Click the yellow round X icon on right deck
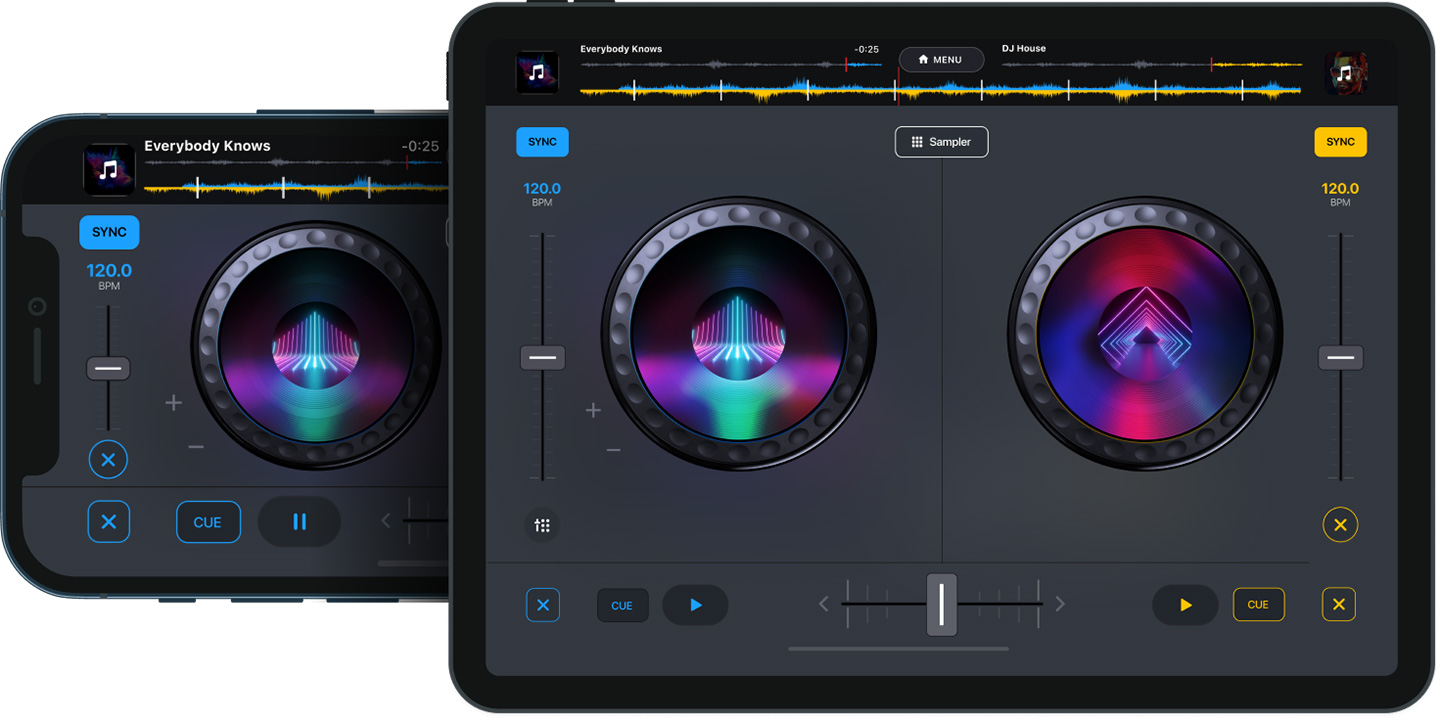 click(1340, 524)
